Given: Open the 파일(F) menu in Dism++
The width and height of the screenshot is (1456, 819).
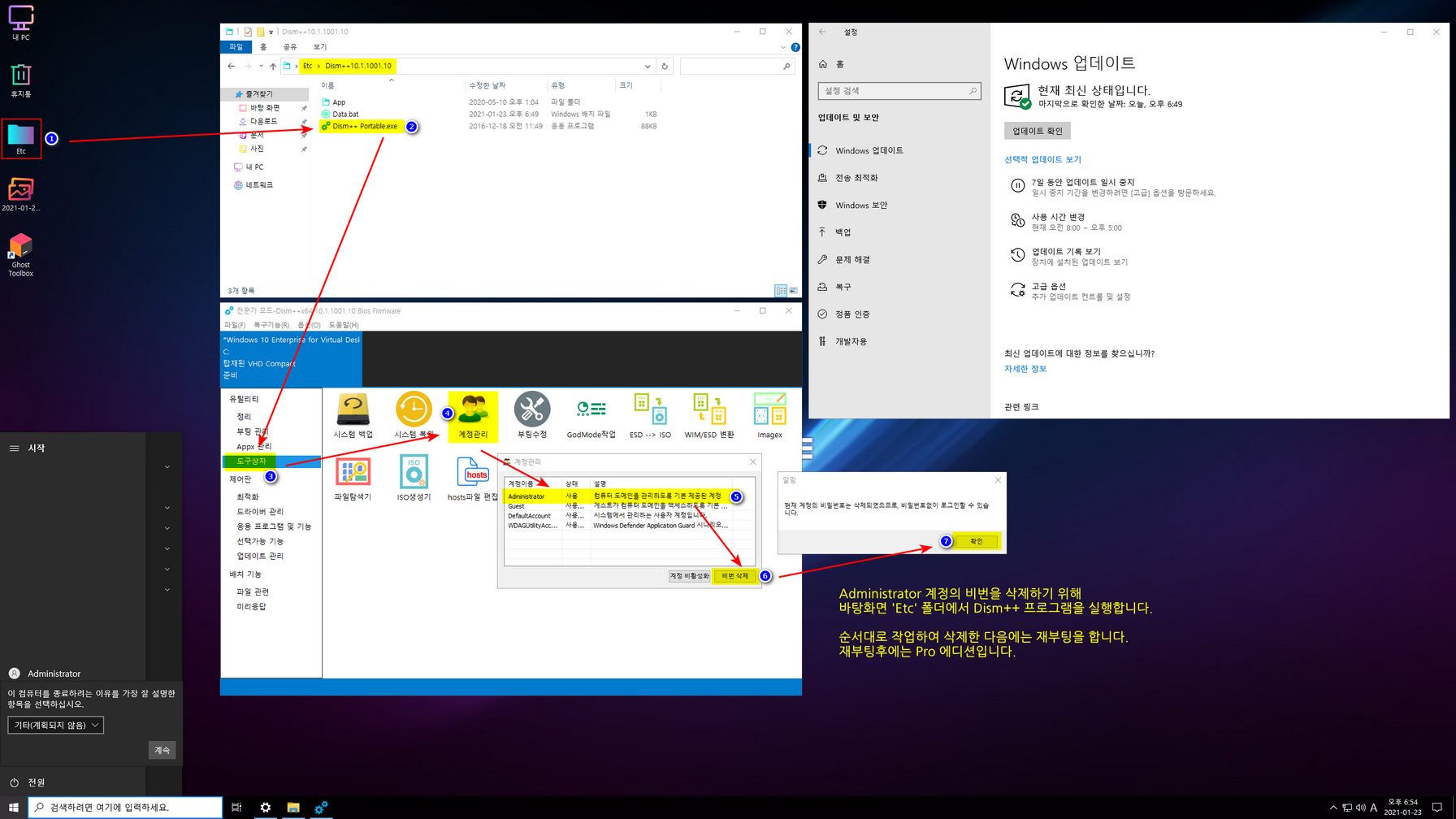Looking at the screenshot, I should [235, 325].
